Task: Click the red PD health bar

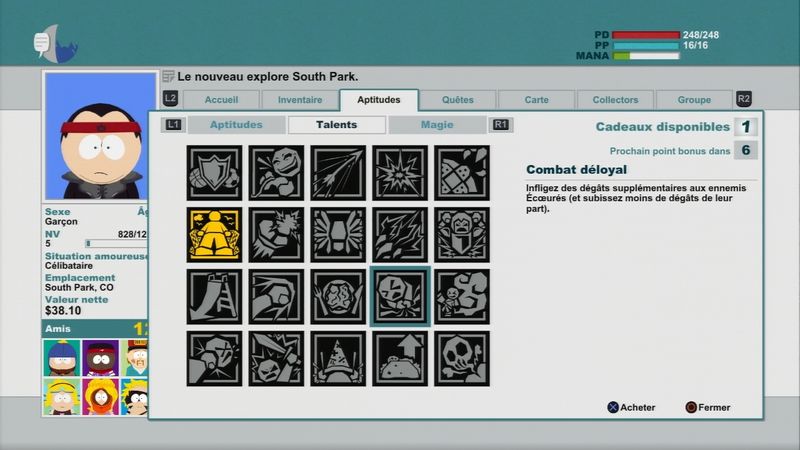Action: [x=646, y=35]
